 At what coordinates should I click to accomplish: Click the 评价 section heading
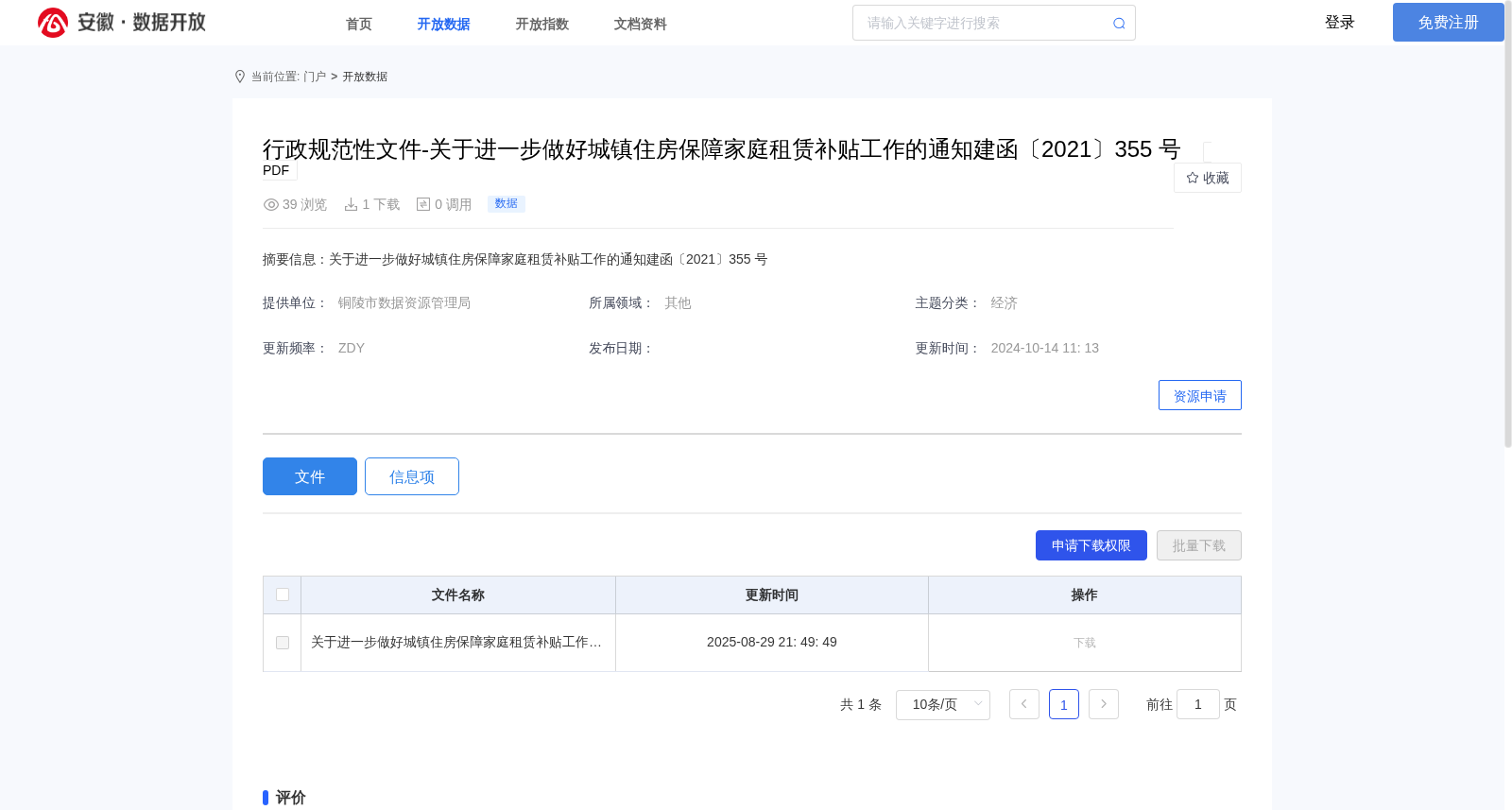pyautogui.click(x=291, y=798)
